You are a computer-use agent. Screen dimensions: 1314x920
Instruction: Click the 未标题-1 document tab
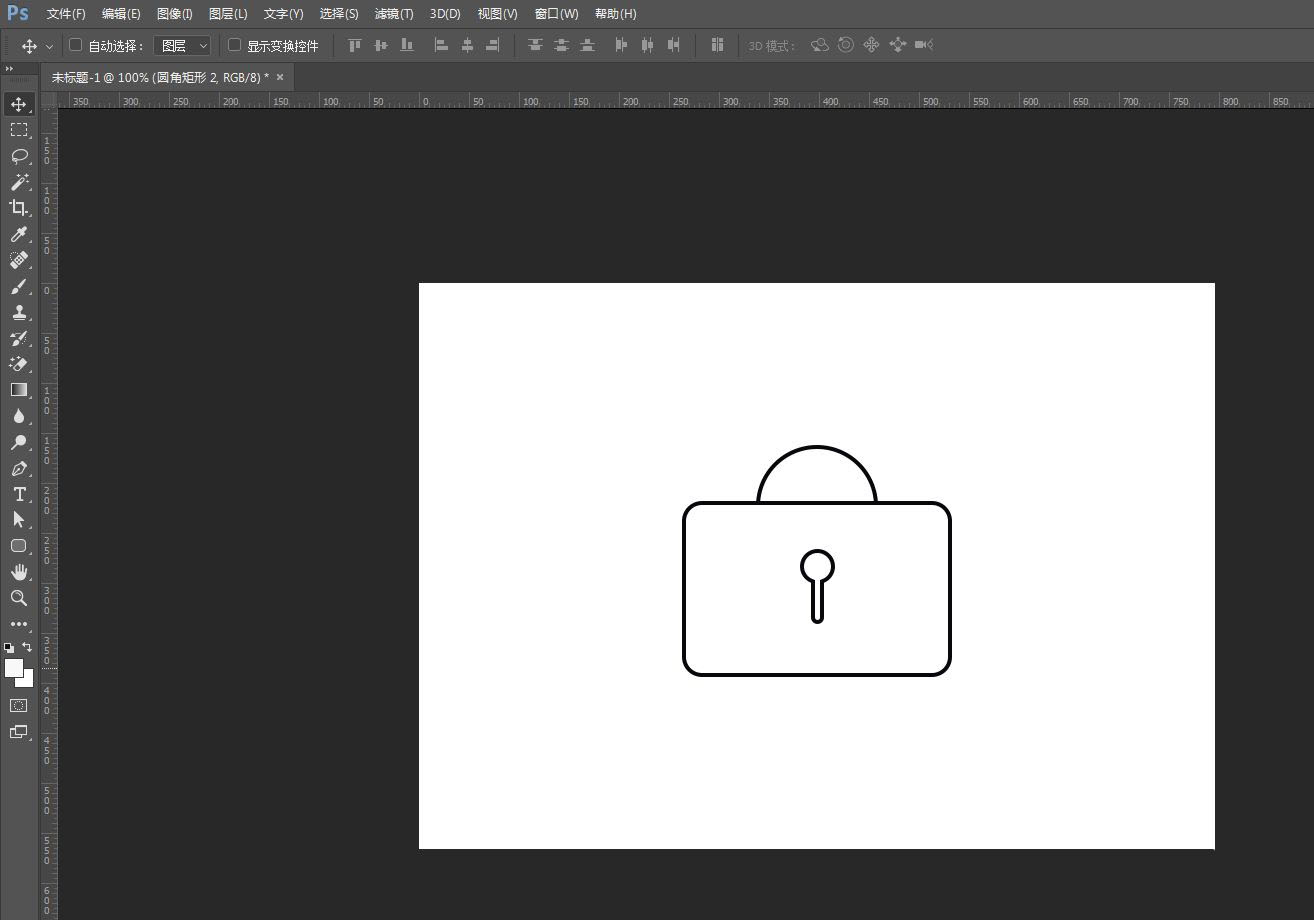click(x=159, y=77)
